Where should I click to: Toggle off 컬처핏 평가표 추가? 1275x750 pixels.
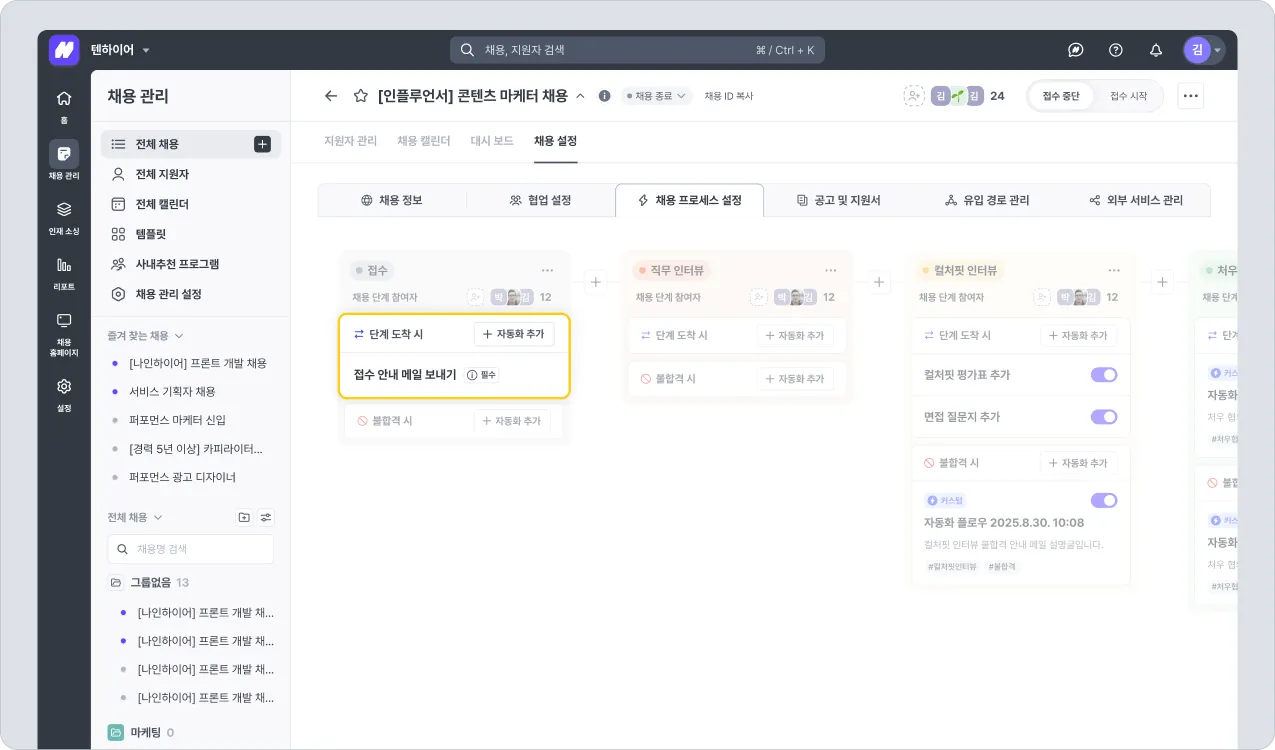tap(1103, 375)
